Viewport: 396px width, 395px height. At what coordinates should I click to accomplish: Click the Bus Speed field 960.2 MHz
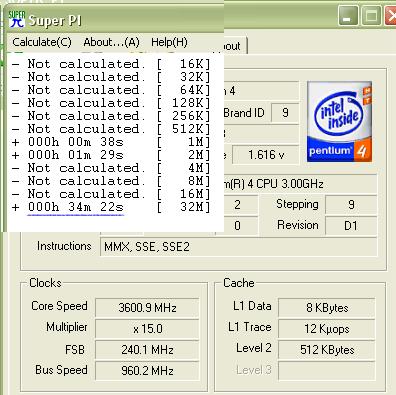click(147, 371)
